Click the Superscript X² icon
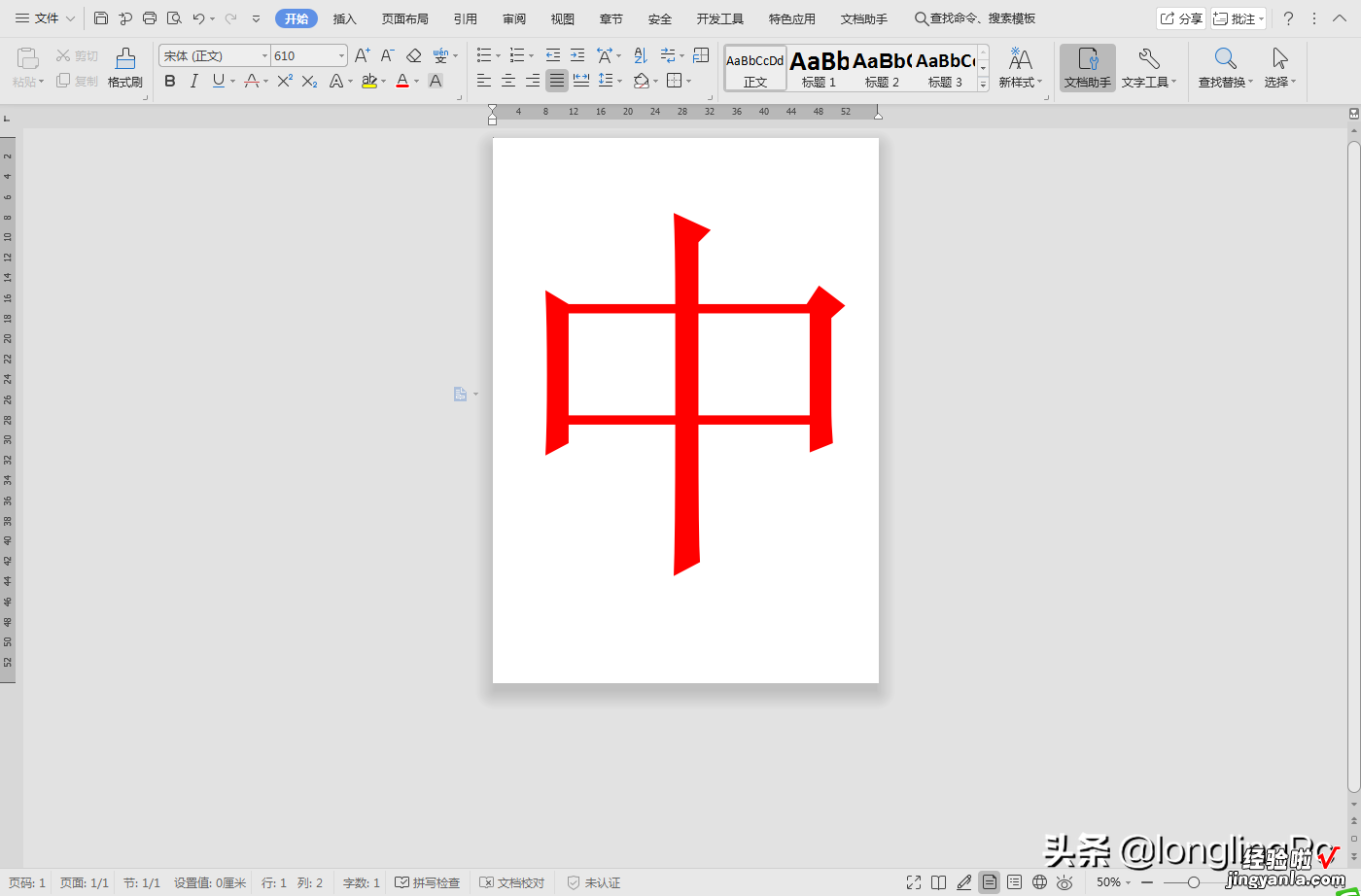1361x896 pixels. tap(285, 82)
